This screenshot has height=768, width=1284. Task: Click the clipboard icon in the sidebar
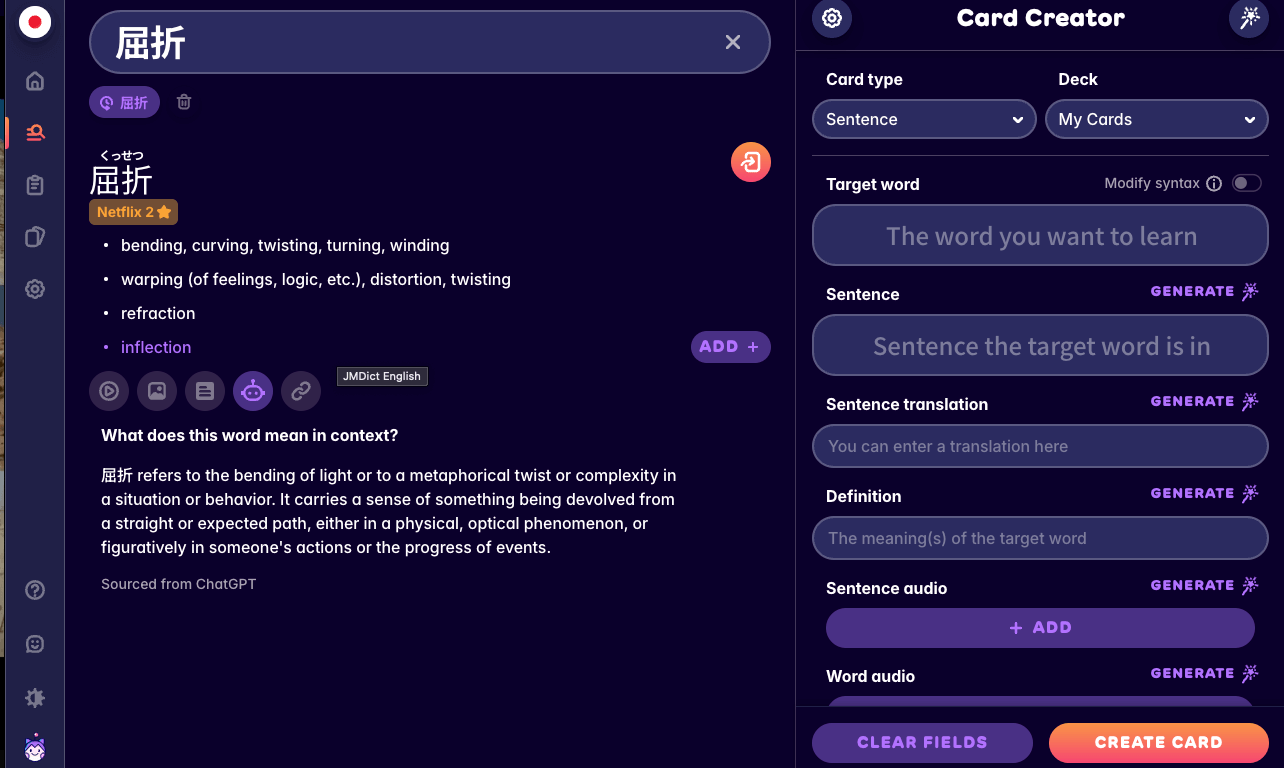(34, 185)
